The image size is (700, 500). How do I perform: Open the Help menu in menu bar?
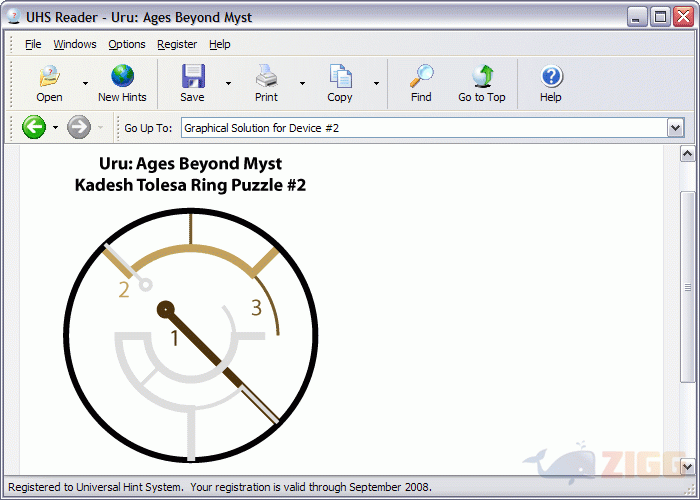220,44
